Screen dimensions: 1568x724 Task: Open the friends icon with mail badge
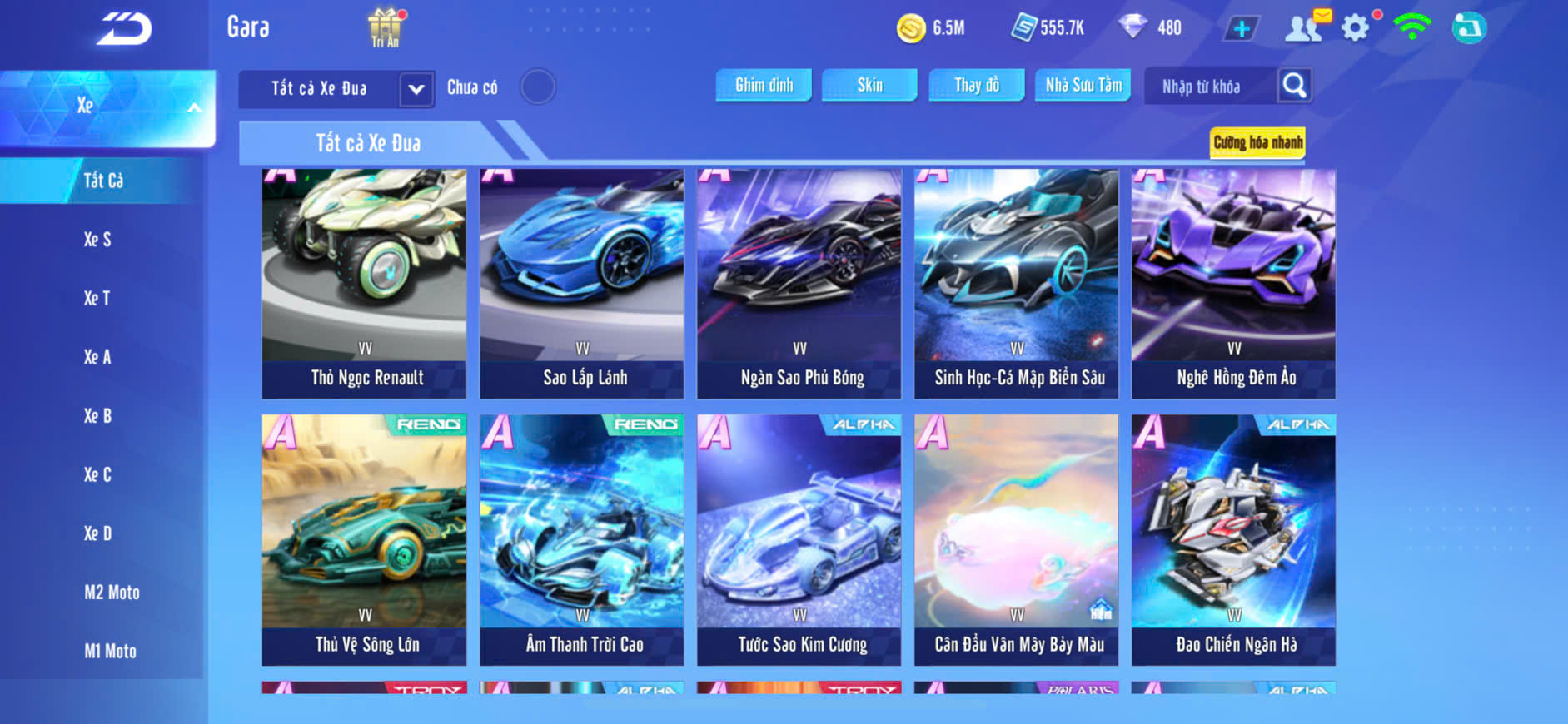1307,27
